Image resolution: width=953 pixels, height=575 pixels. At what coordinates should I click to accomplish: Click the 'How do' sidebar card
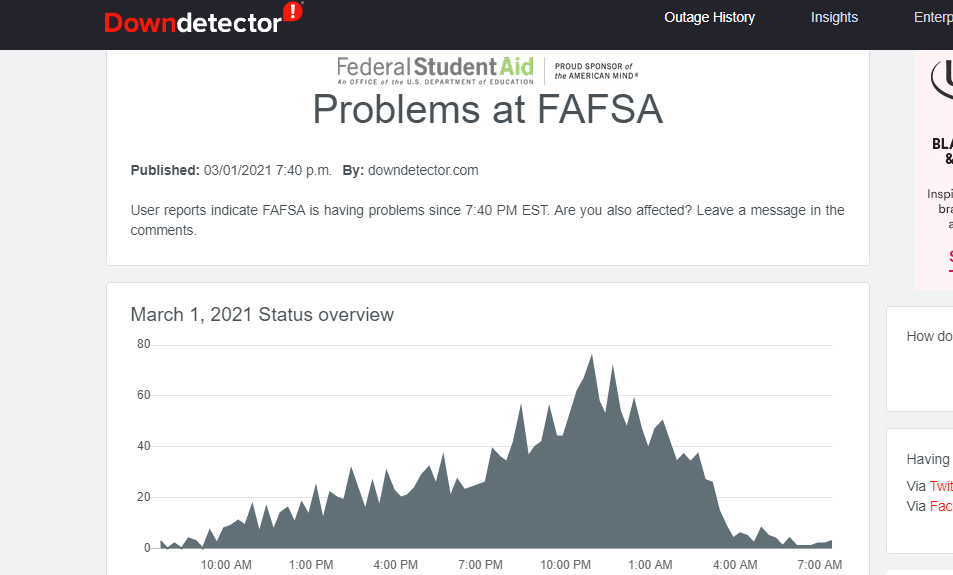click(925, 360)
